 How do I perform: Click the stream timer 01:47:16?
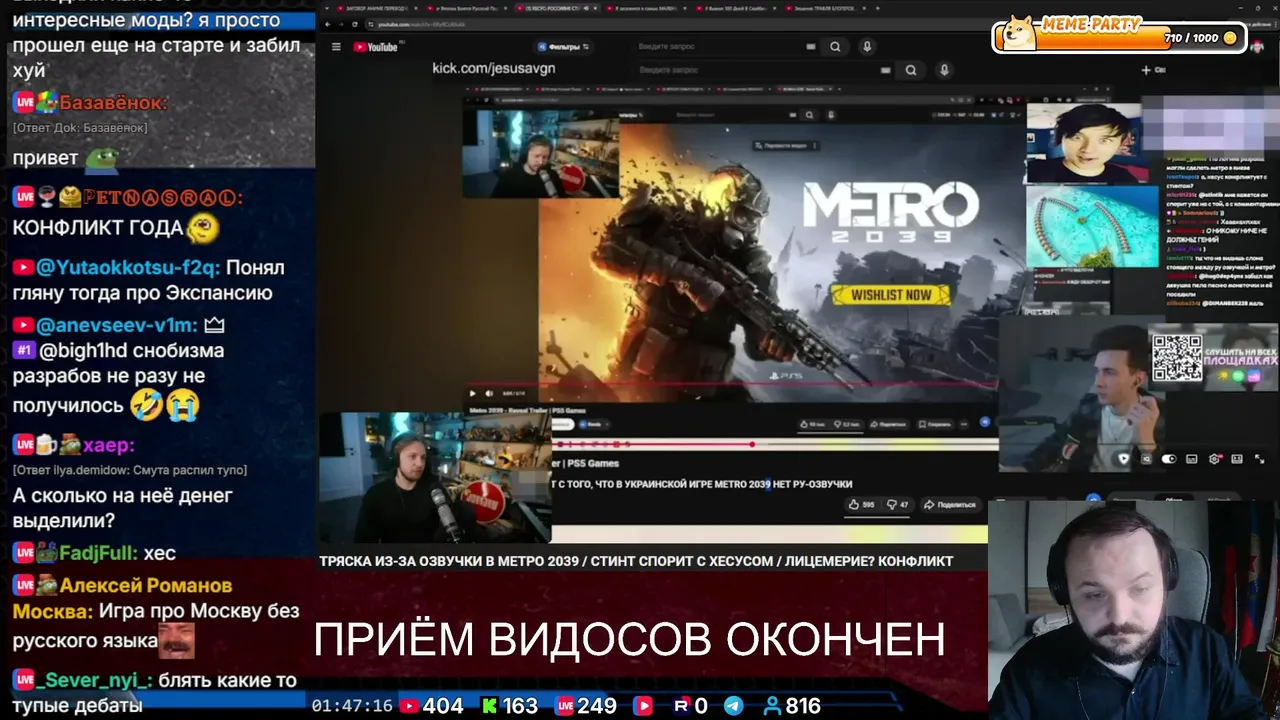pyautogui.click(x=352, y=706)
